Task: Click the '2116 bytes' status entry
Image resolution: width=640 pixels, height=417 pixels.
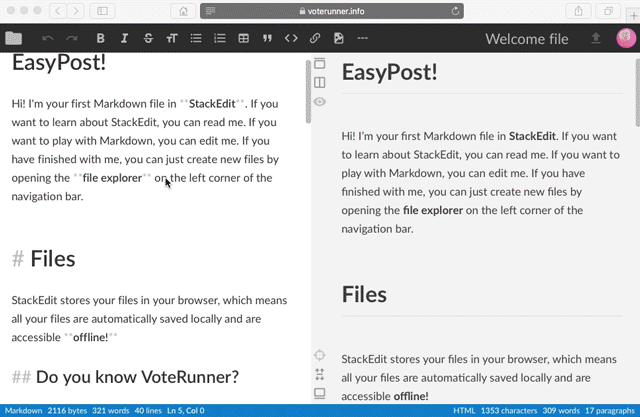Action: [x=67, y=410]
